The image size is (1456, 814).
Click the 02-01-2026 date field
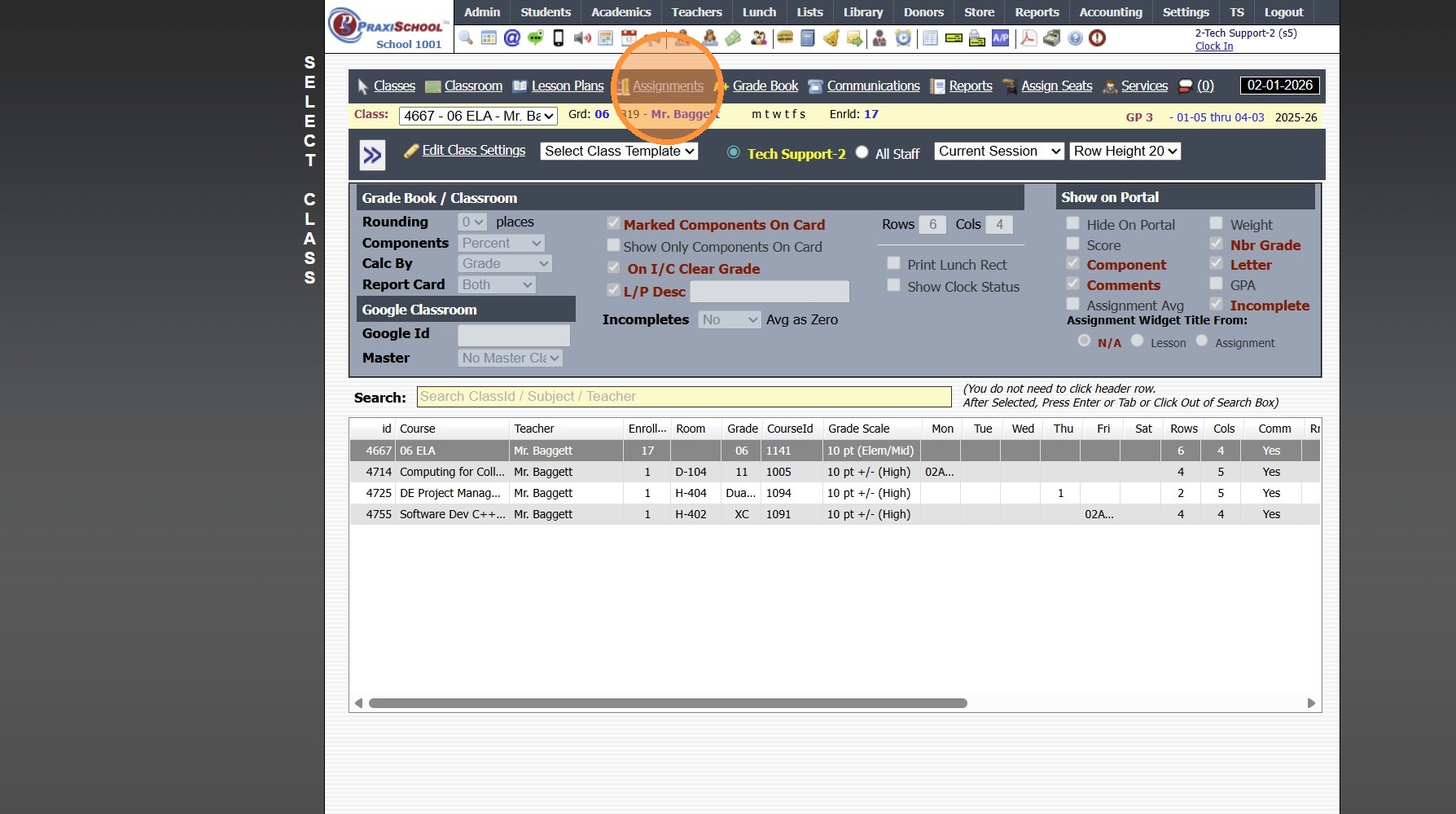point(1280,86)
